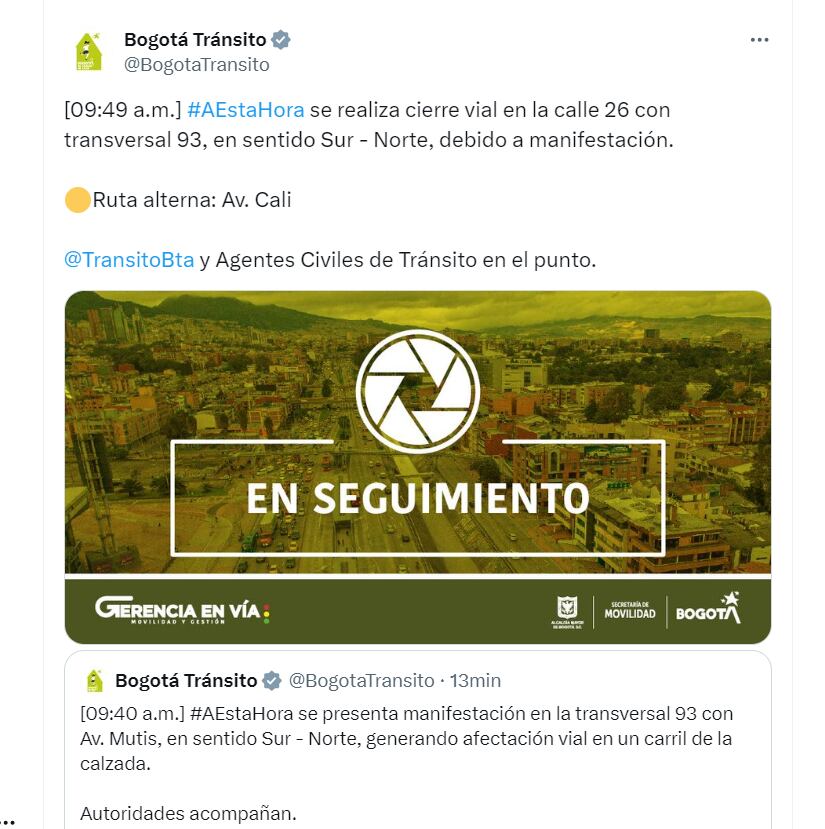The width and height of the screenshot is (825, 829).
Task: Click the Gerencia en Vía logo
Action: (182, 610)
